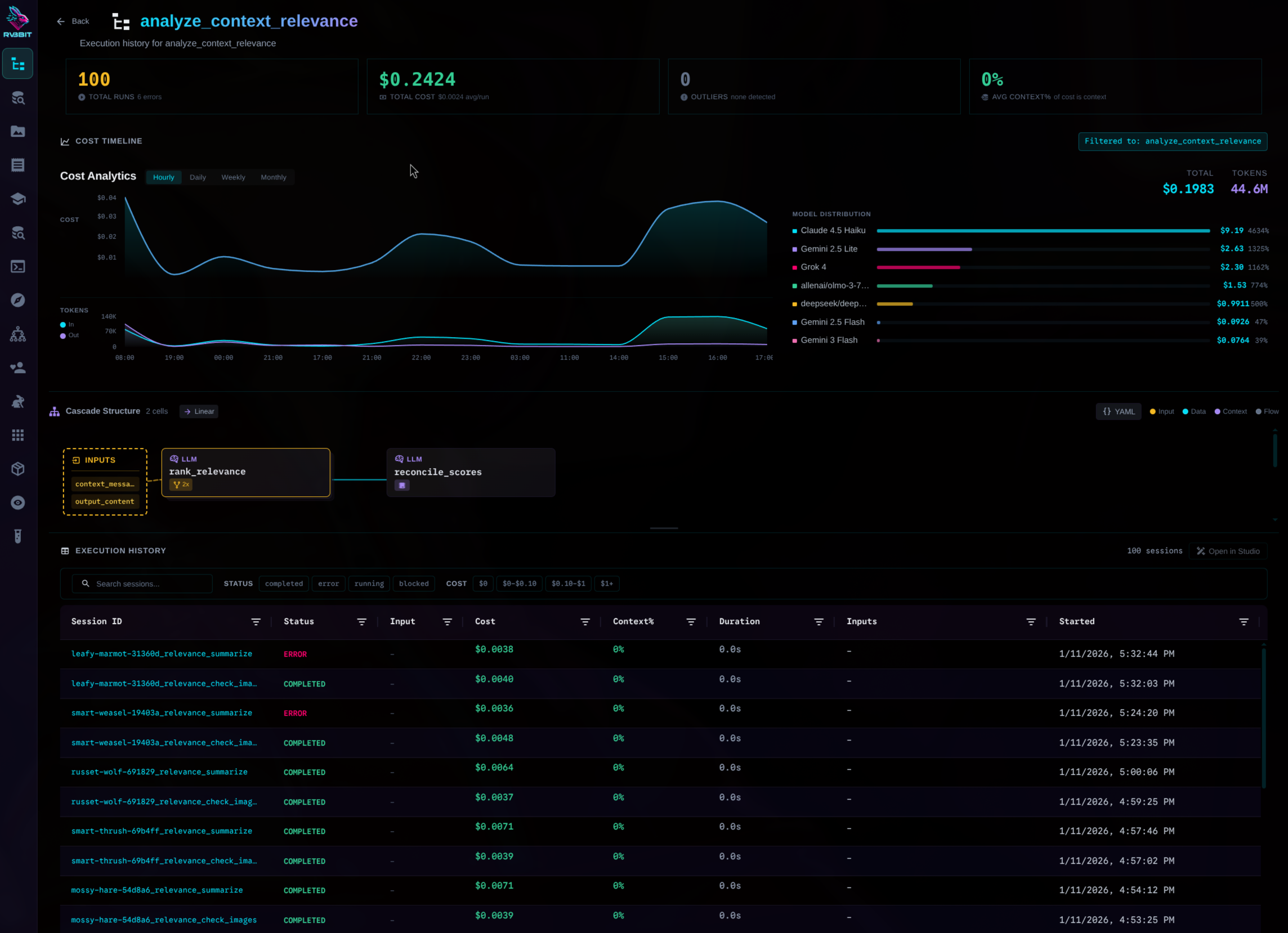The width and height of the screenshot is (1288, 933).
Task: Toggle the $0-$0.10 cost filter
Action: pyautogui.click(x=519, y=584)
